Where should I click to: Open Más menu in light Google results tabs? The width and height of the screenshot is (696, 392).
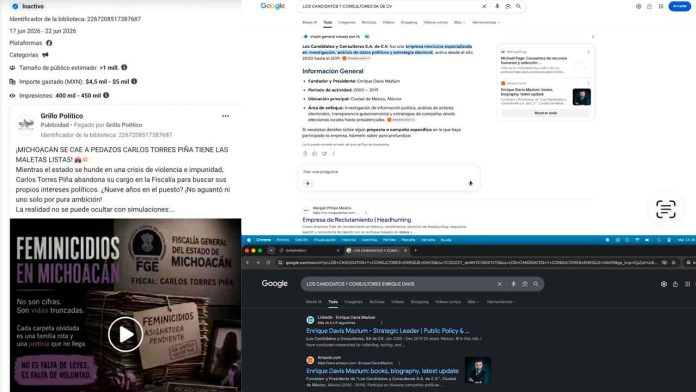click(x=459, y=22)
